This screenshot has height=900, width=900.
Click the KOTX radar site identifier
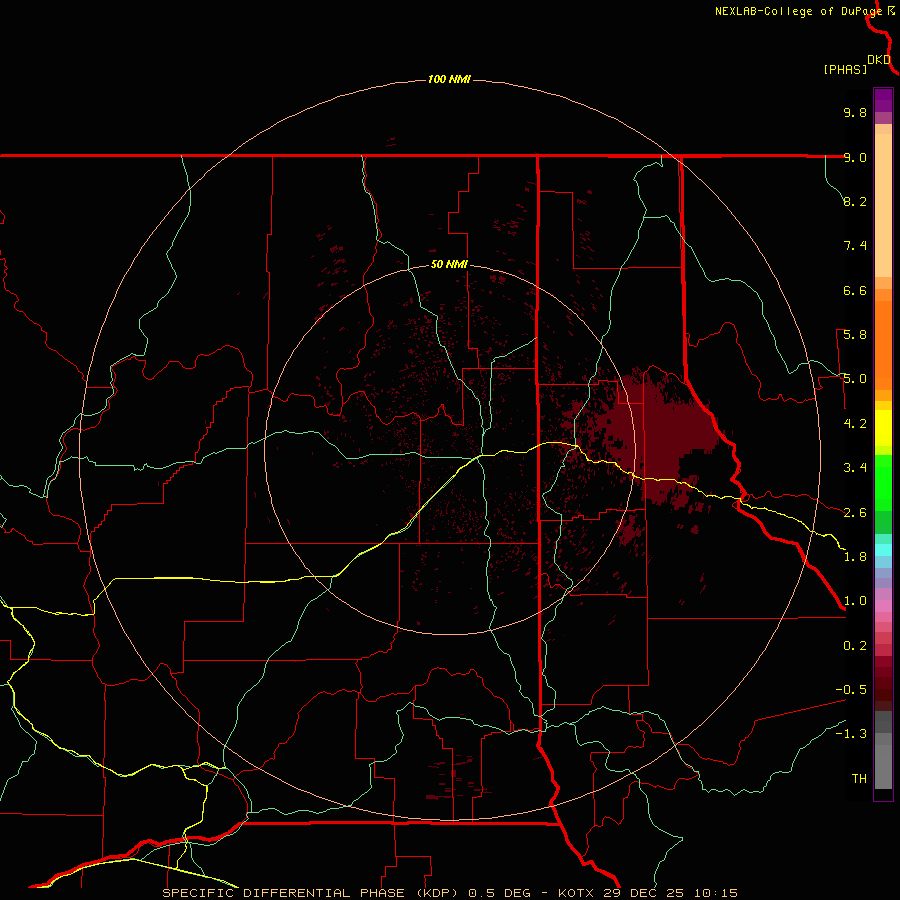pos(576,893)
